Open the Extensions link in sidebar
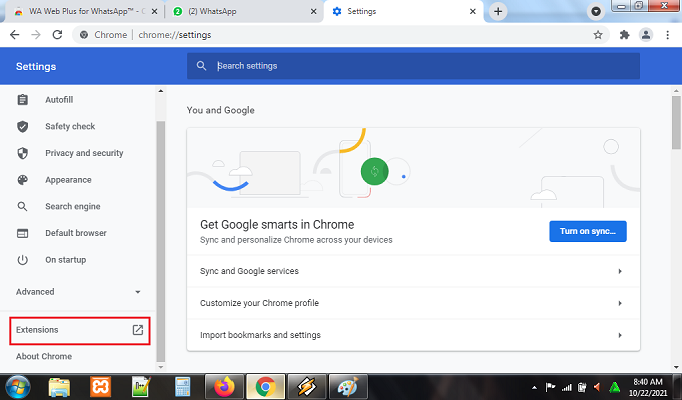This screenshot has width=682, height=400. tap(80, 330)
